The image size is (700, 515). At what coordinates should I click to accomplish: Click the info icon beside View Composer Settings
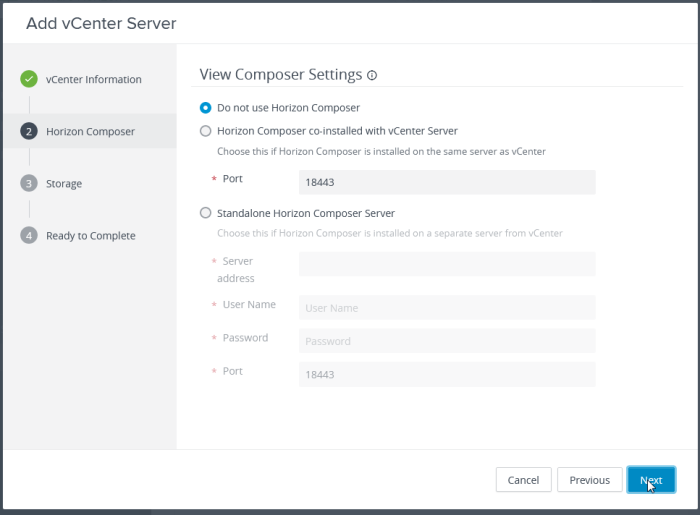pyautogui.click(x=372, y=75)
